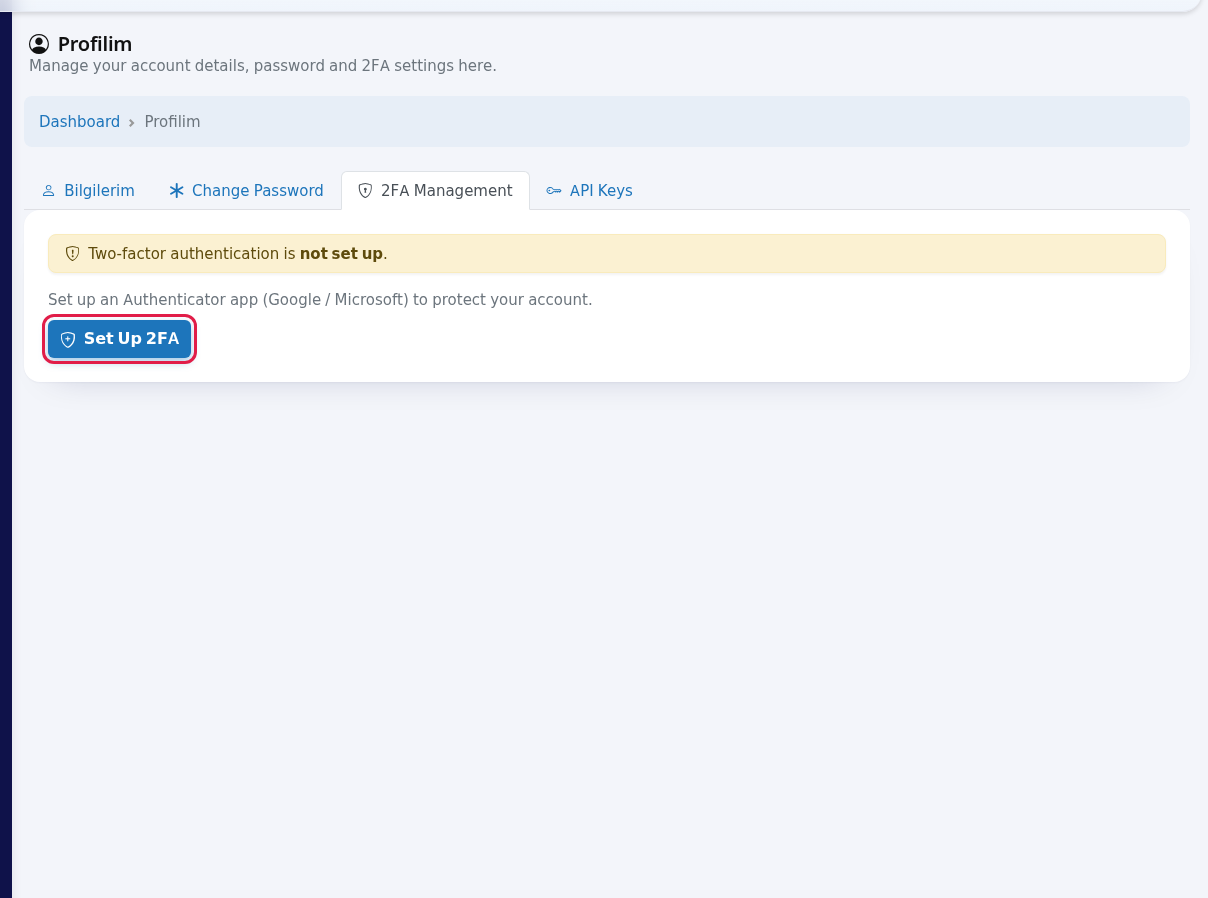Click the 'Manage your account details' subtitle
Viewport: 1208px width, 898px height.
(263, 66)
